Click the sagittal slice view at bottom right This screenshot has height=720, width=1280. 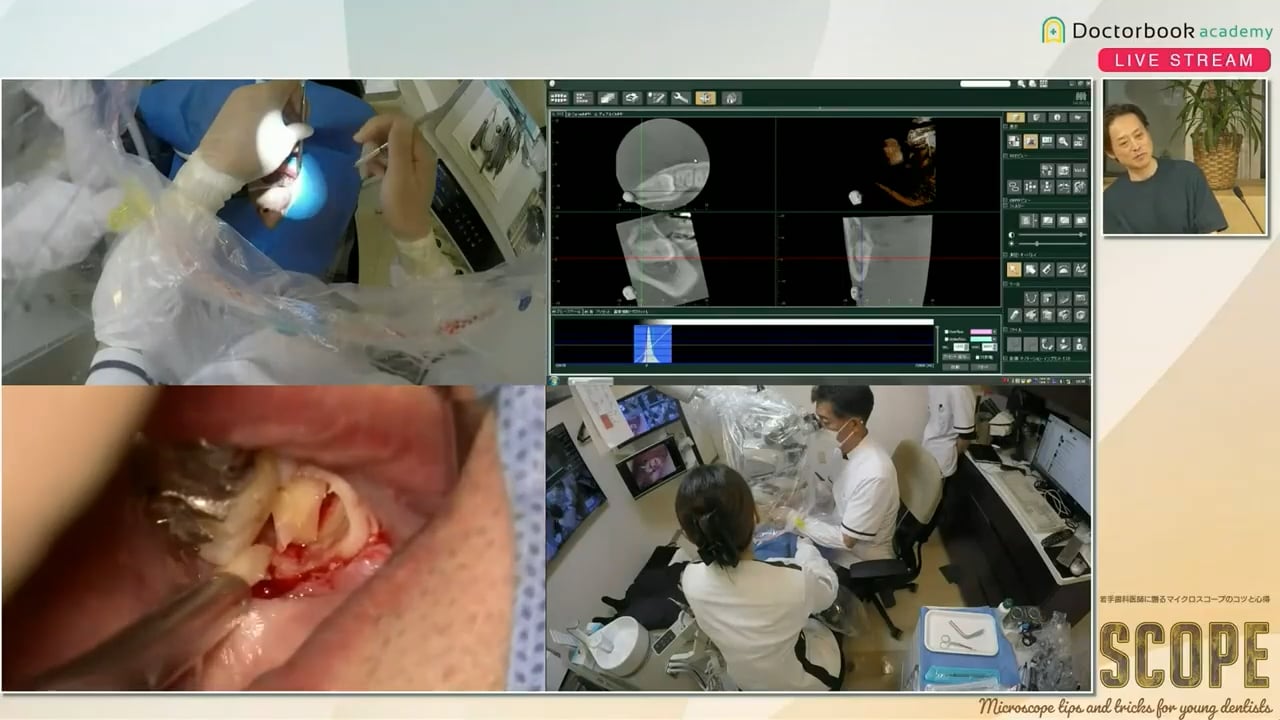[888, 259]
